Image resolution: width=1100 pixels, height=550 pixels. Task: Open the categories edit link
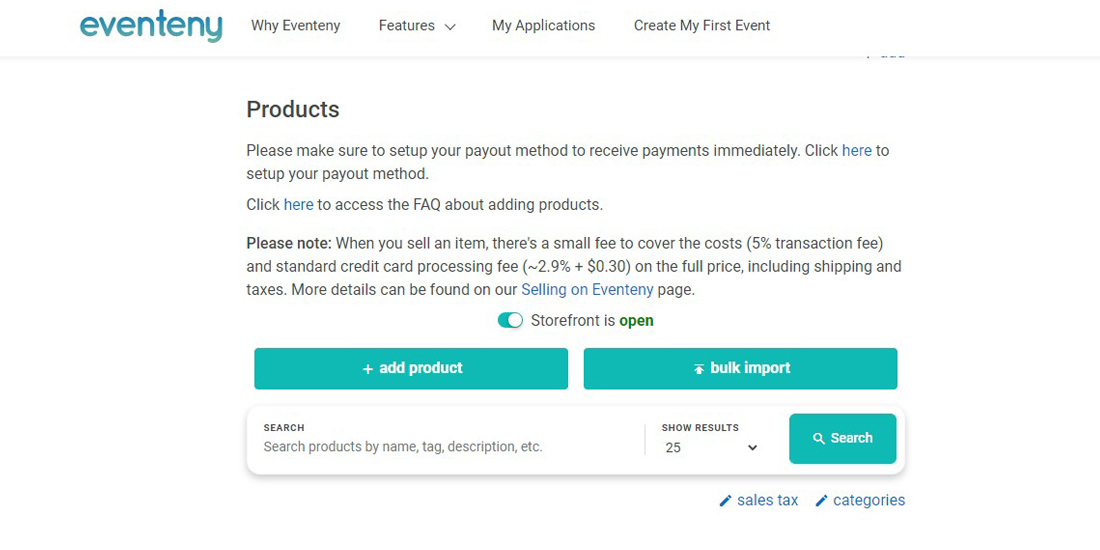point(868,501)
